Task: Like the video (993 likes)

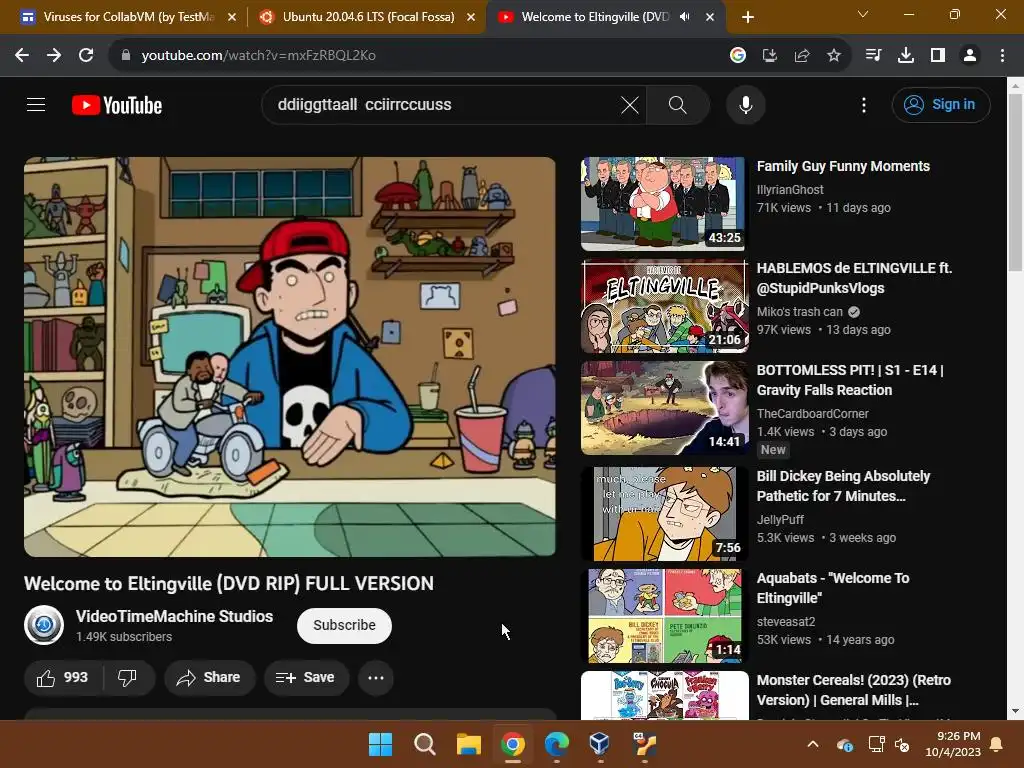Action: pyautogui.click(x=63, y=678)
